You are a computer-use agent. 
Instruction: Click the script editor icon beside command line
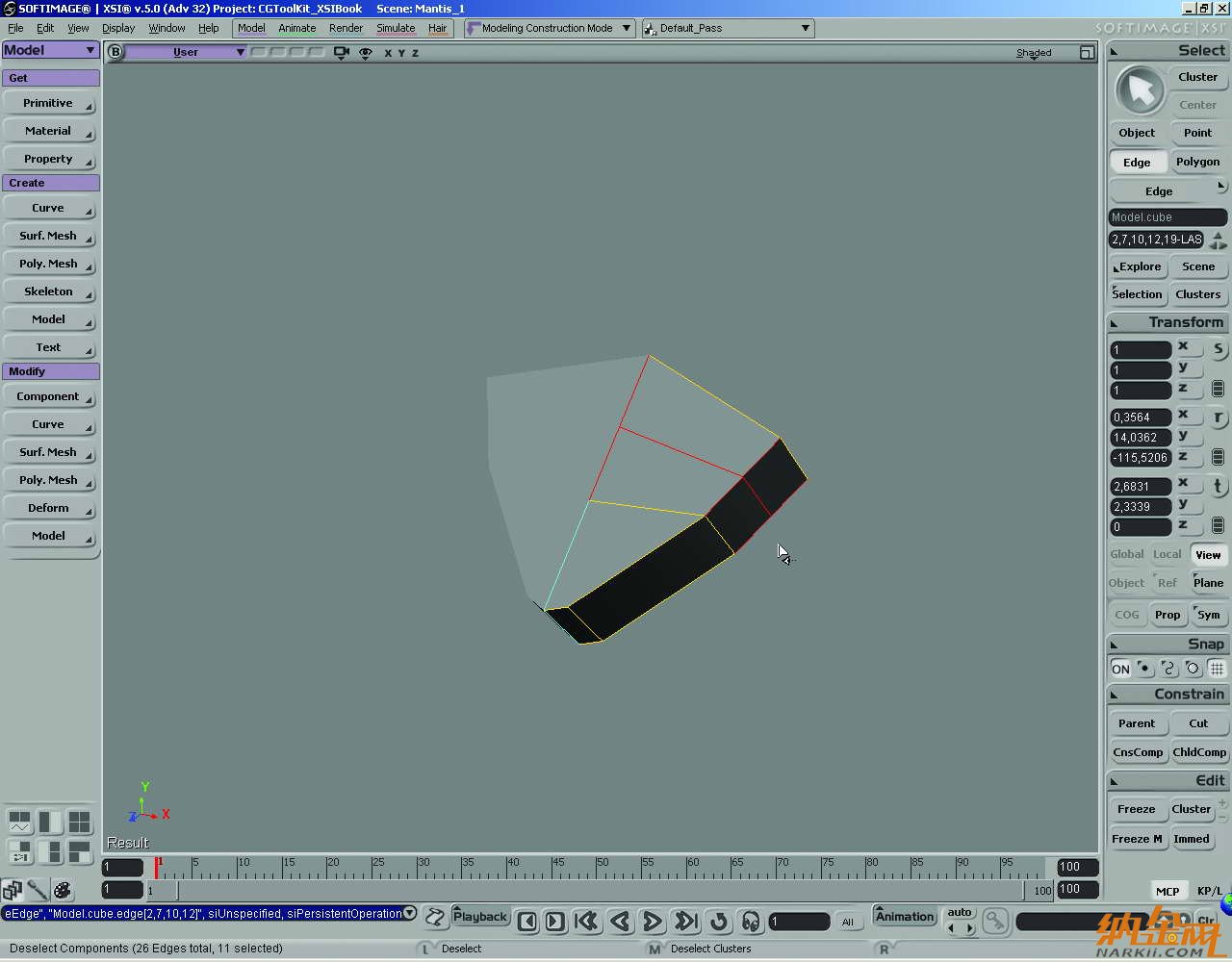click(x=435, y=918)
